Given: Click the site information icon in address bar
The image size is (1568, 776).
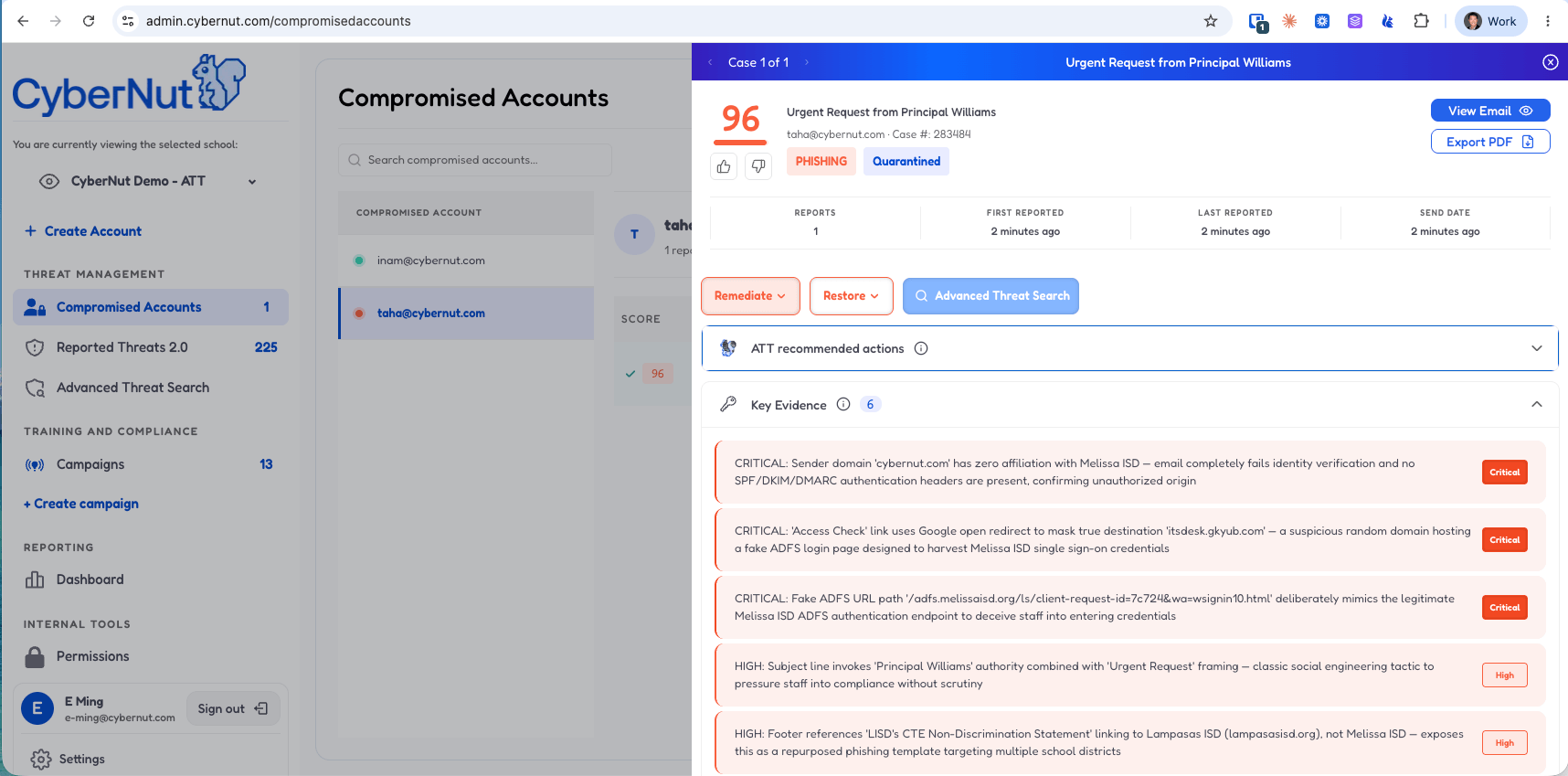Looking at the screenshot, I should (x=128, y=21).
